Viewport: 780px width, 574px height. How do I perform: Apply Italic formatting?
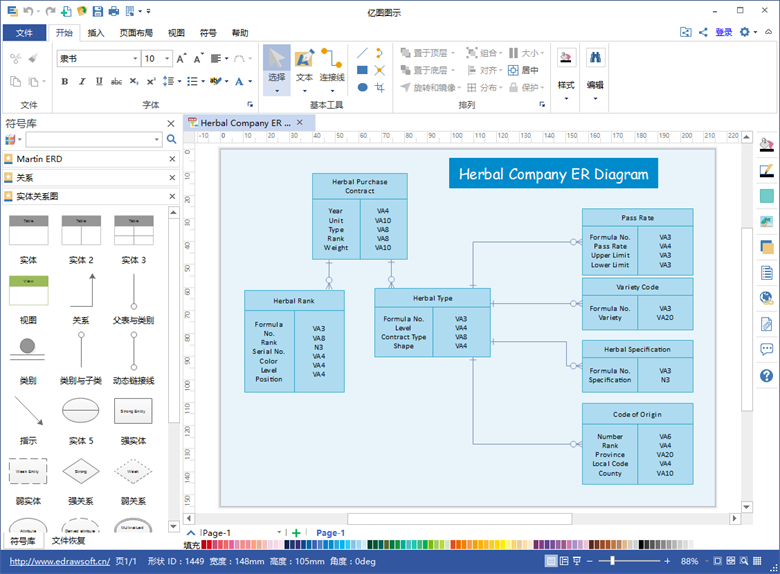pyautogui.click(x=82, y=81)
